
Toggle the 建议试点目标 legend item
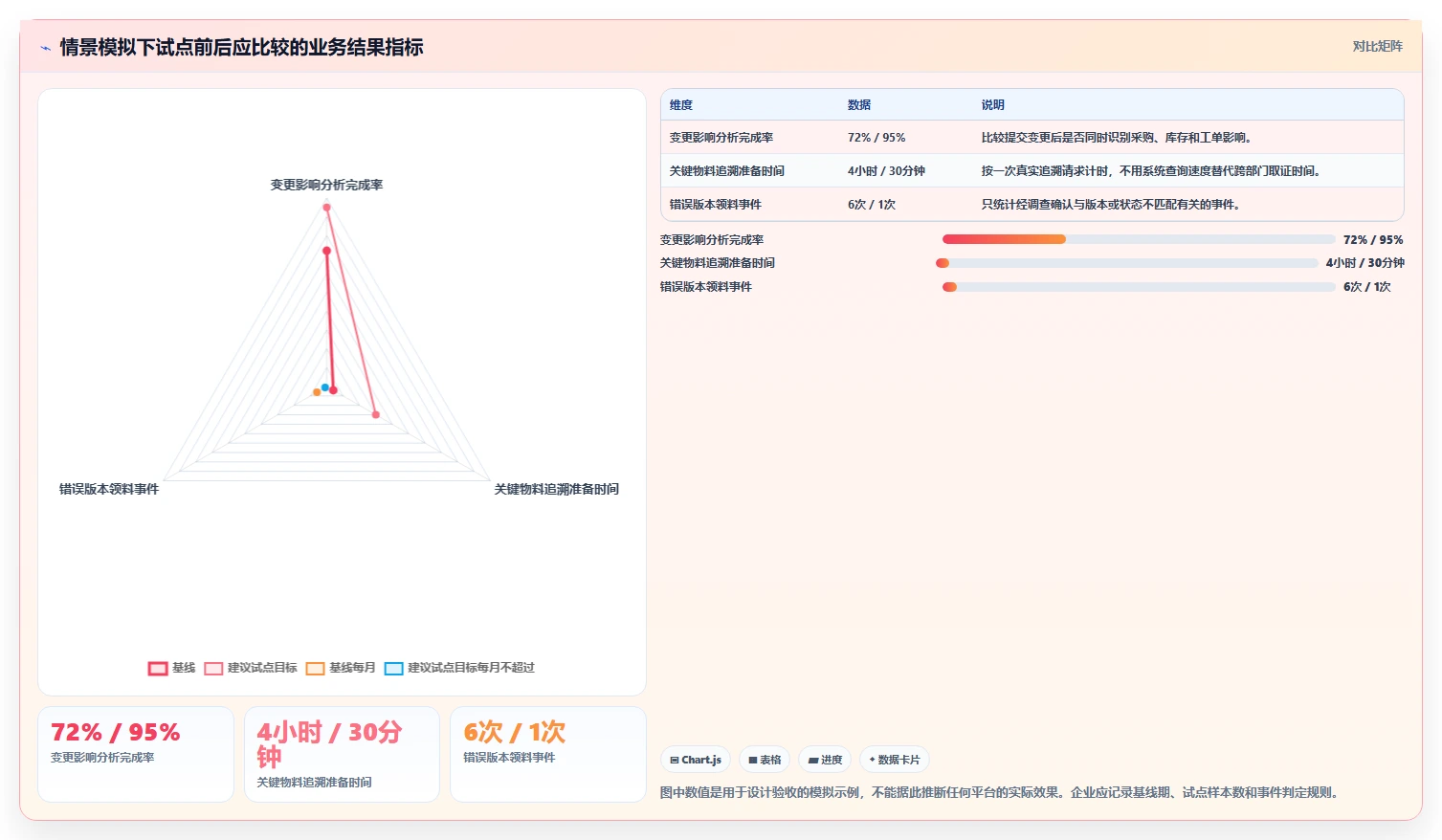tap(251, 668)
